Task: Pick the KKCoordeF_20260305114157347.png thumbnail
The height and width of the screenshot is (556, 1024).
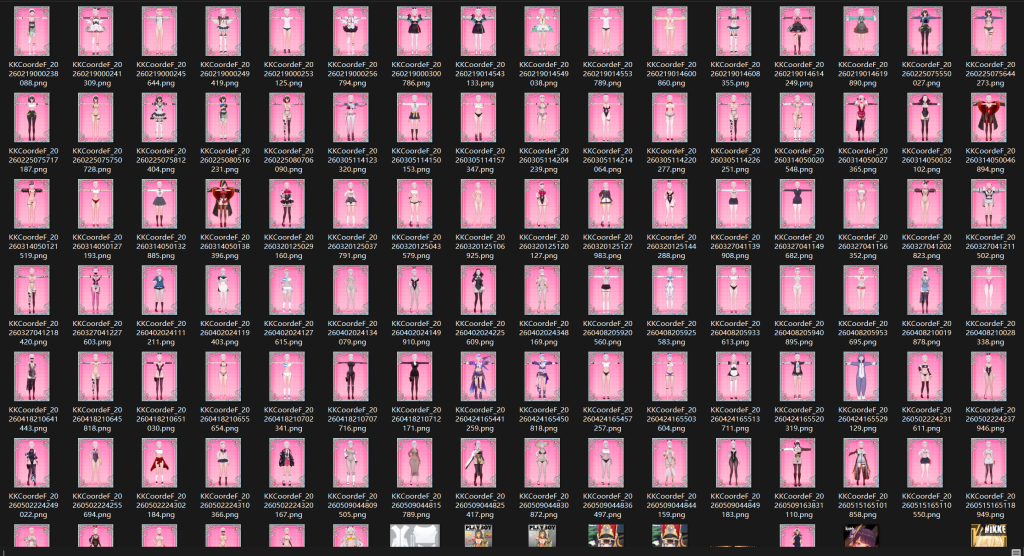Action: coord(479,118)
